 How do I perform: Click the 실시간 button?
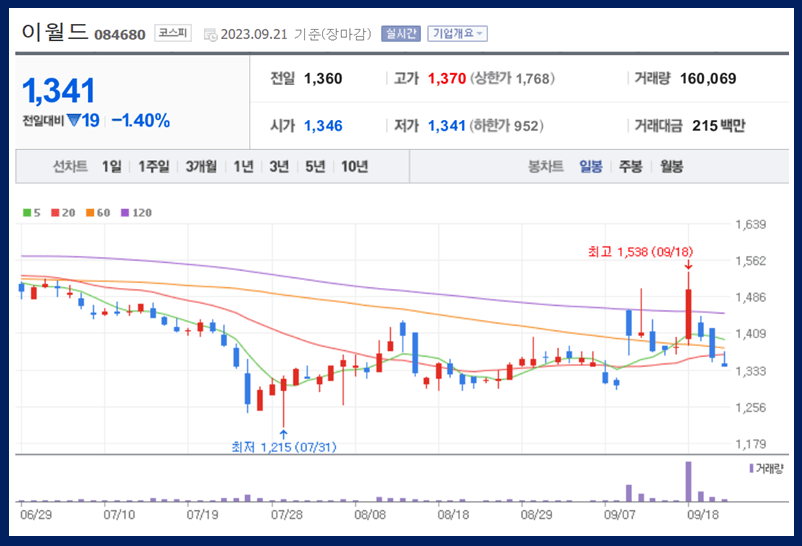(400, 34)
